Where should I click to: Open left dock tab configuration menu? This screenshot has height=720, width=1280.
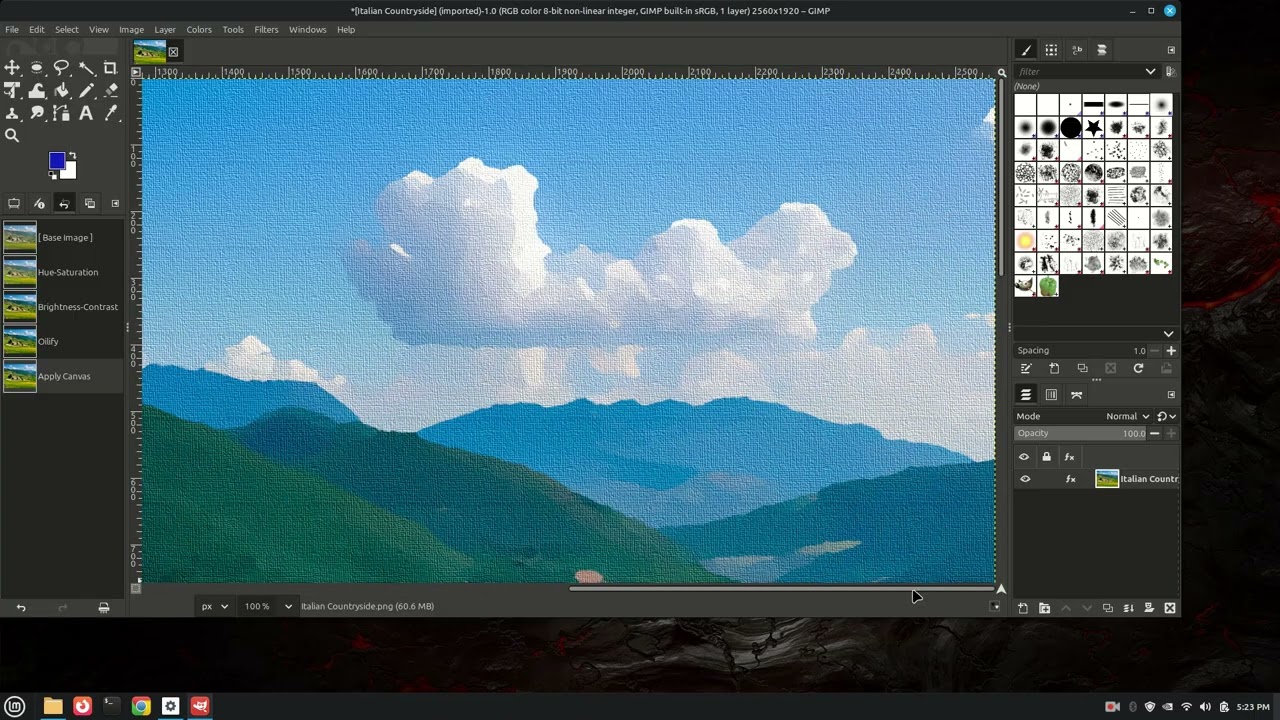click(115, 203)
